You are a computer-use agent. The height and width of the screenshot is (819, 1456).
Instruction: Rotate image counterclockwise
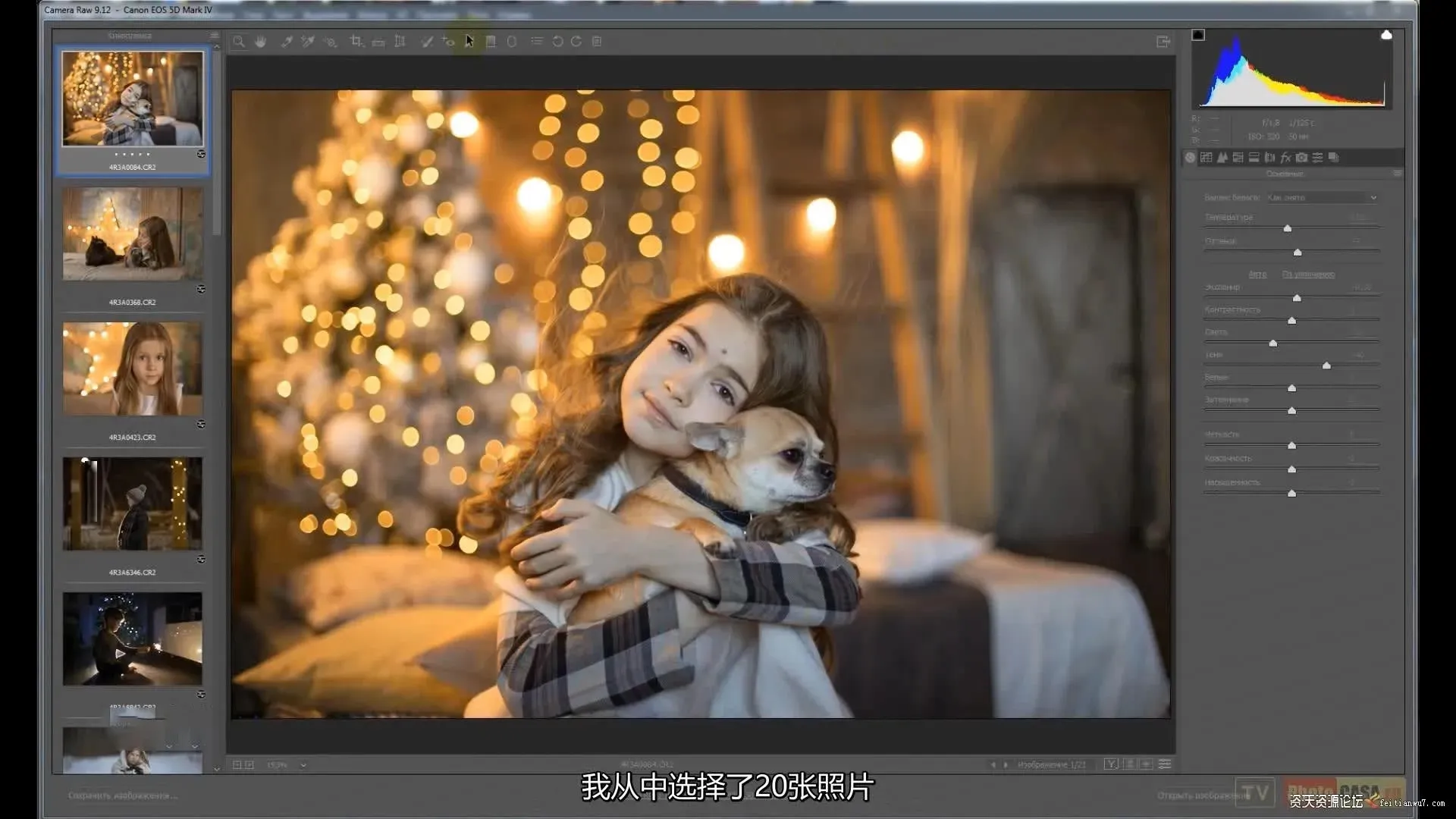pos(557,42)
